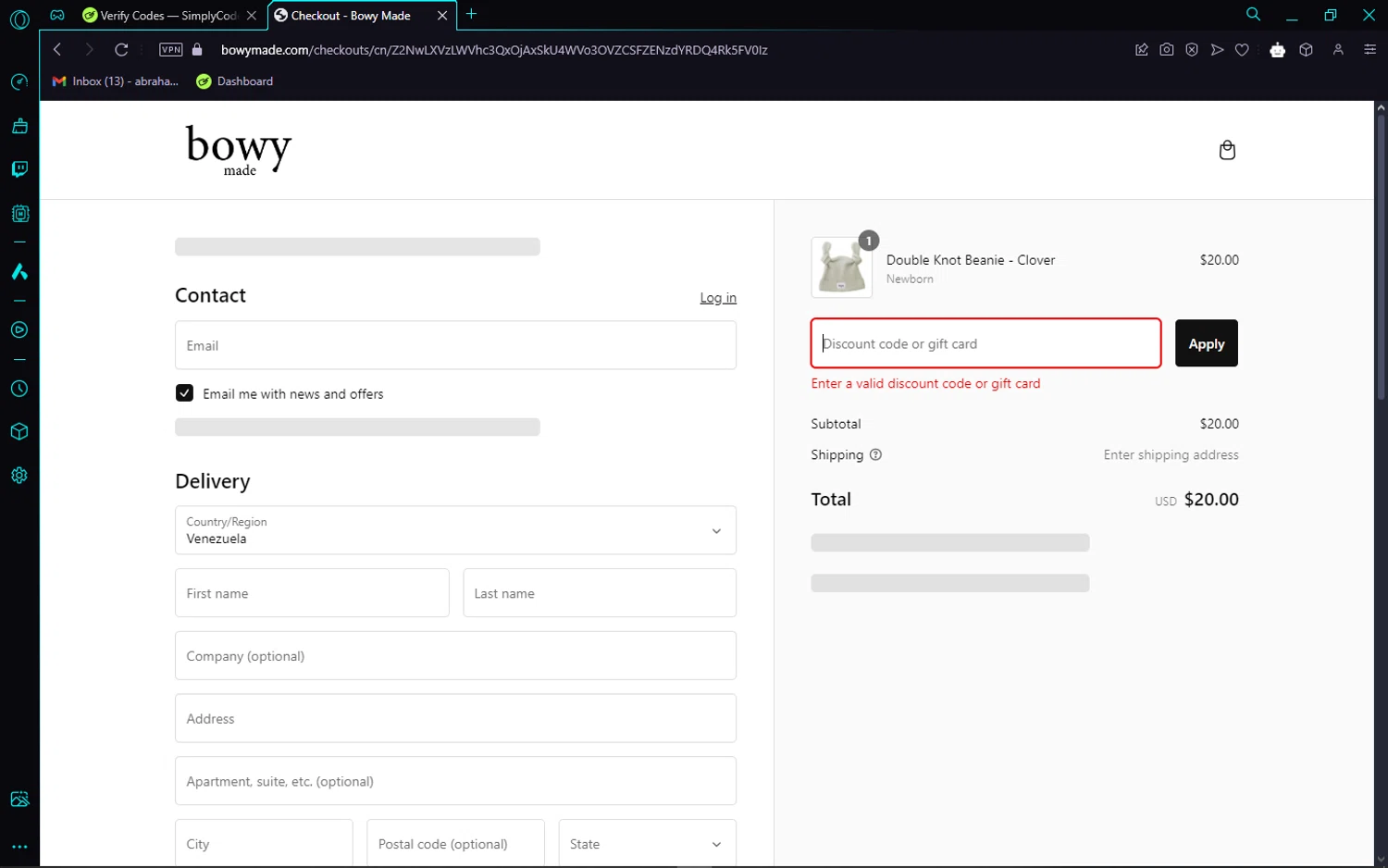1388x868 pixels.
Task: Open GX Control speedometer icon in the sidebar
Action: 19,82
